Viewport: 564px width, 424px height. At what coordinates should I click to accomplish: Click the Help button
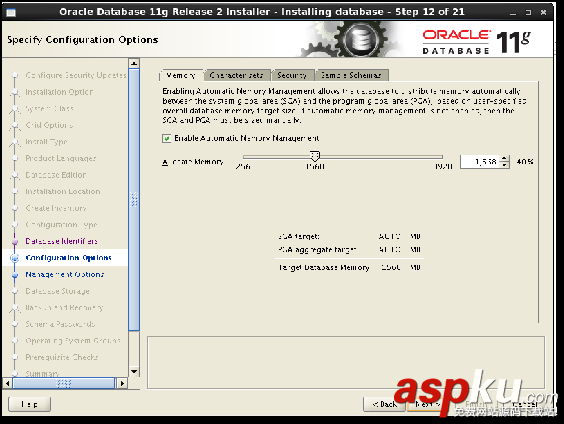pos(29,404)
